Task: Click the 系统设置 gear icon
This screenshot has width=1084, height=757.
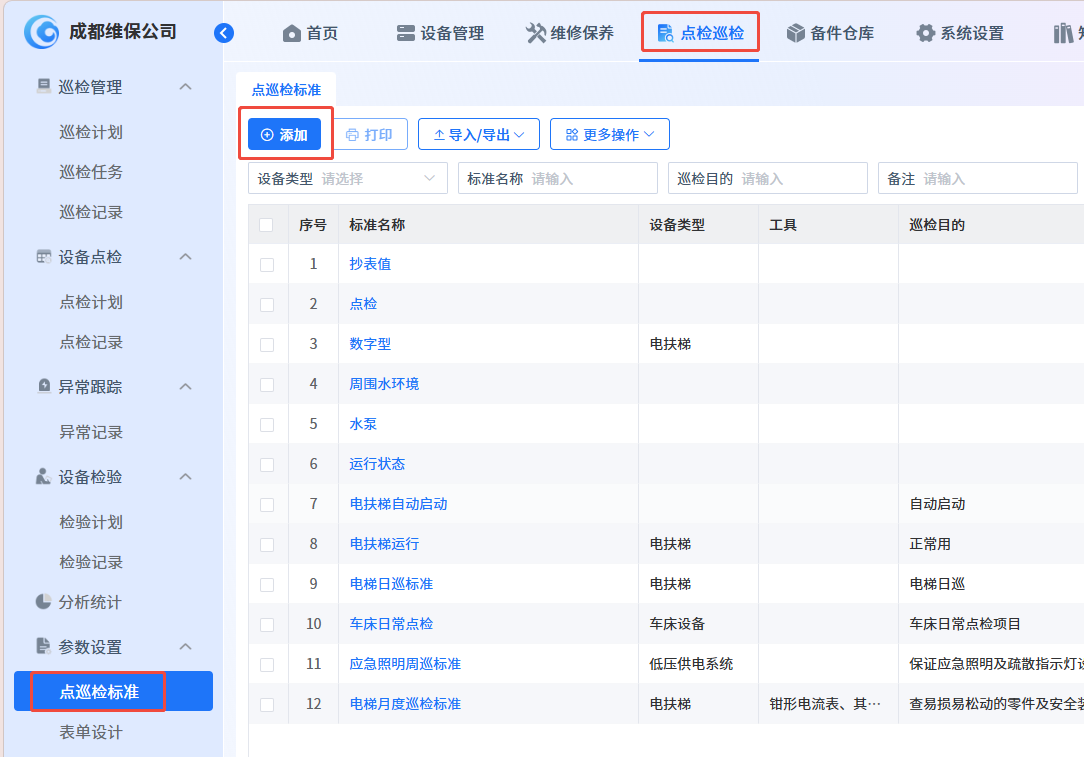Action: coord(926,33)
